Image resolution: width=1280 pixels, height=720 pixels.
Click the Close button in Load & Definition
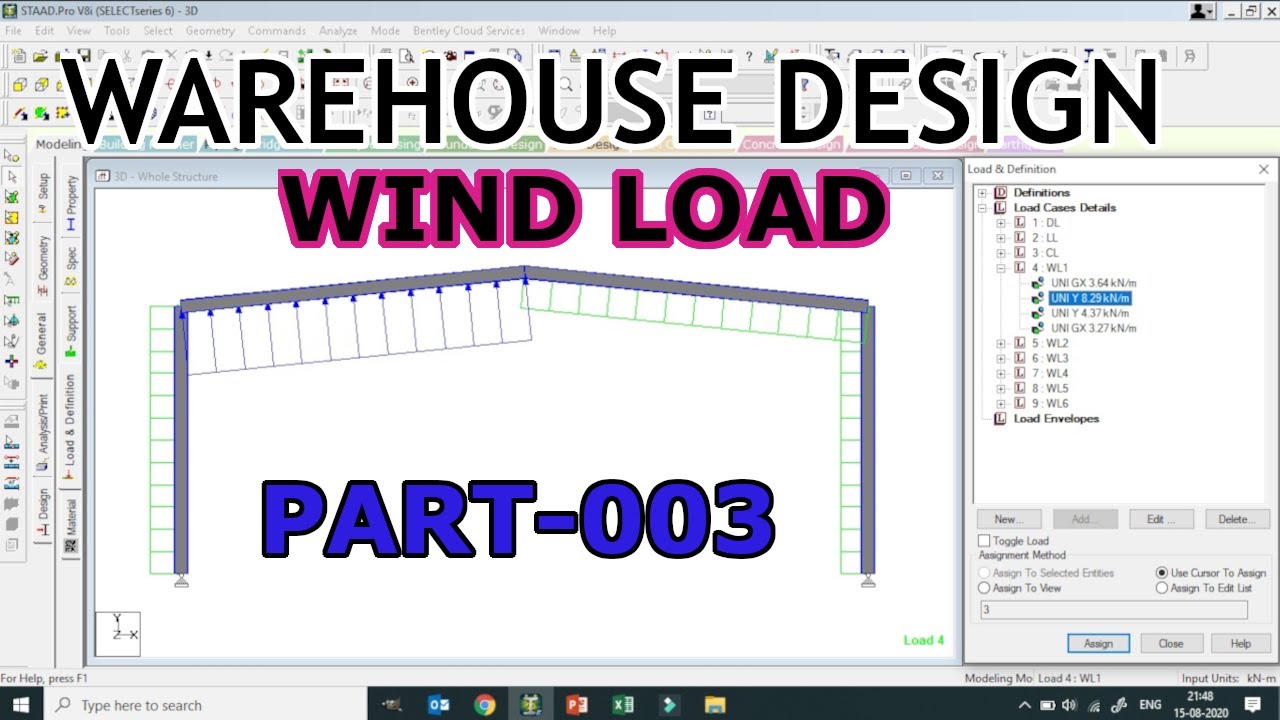(1170, 643)
